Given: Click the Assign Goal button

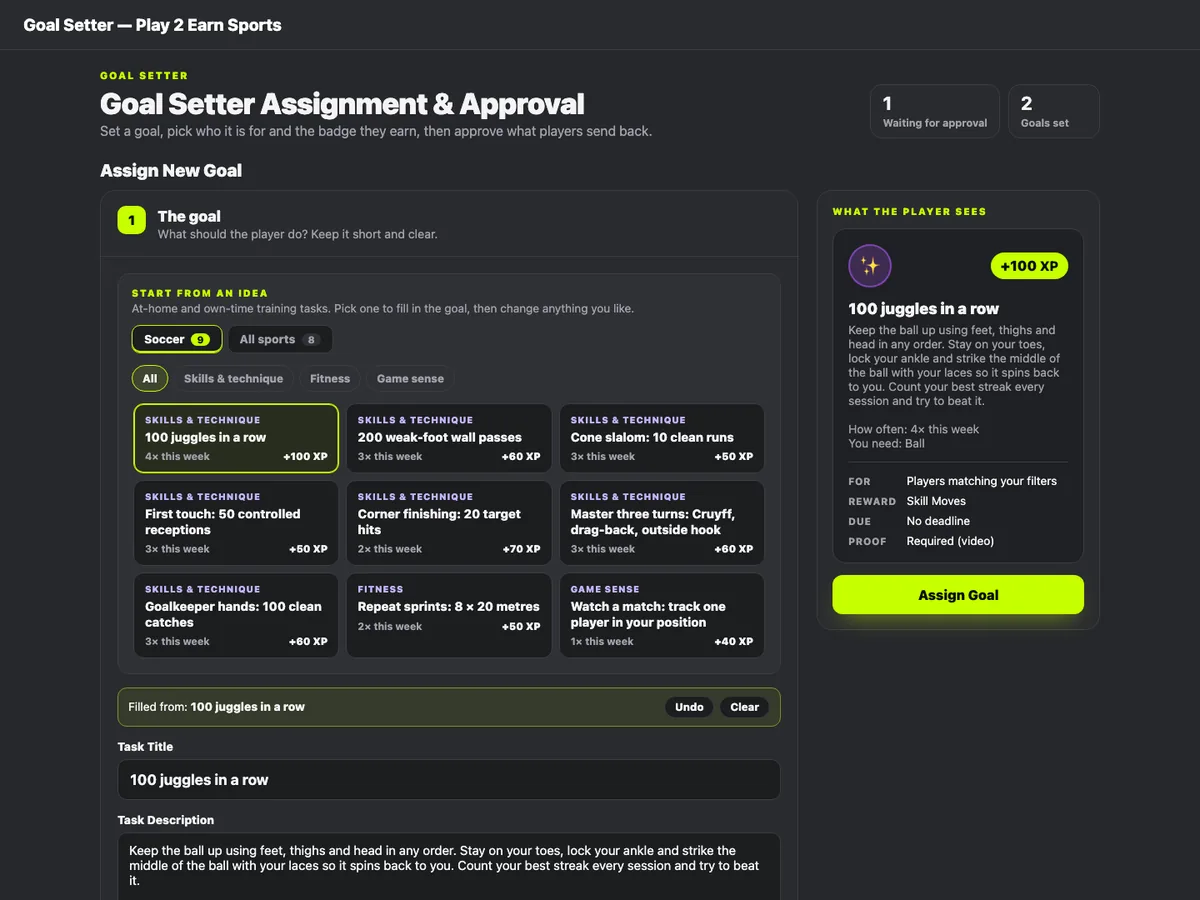Looking at the screenshot, I should point(958,595).
